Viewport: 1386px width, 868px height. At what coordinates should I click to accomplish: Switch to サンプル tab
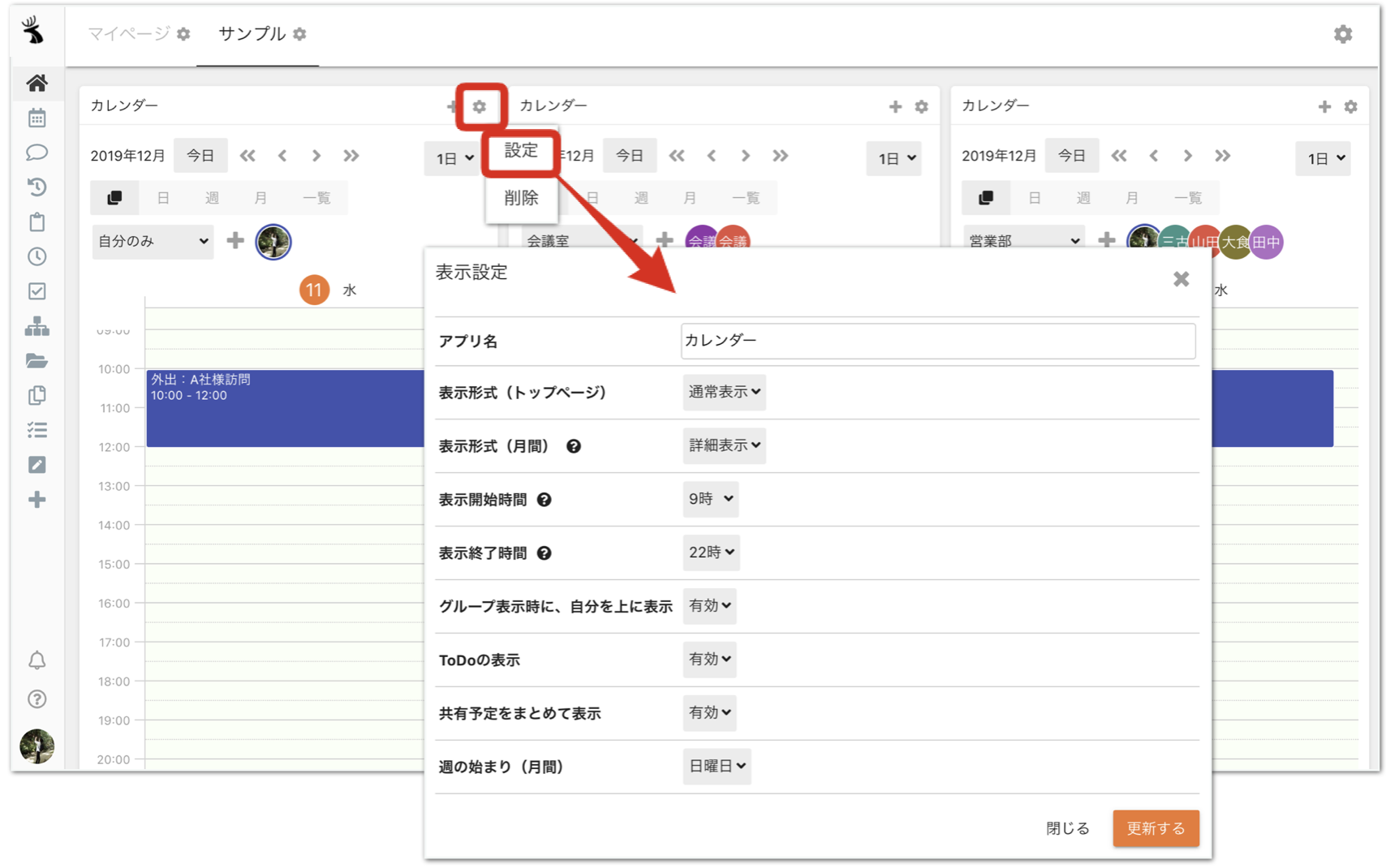point(252,34)
